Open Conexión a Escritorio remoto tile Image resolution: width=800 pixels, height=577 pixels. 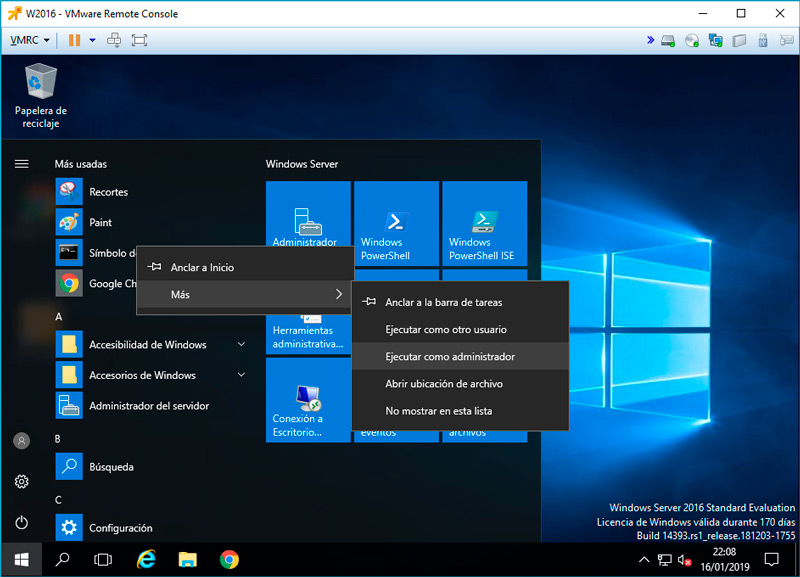click(x=308, y=399)
